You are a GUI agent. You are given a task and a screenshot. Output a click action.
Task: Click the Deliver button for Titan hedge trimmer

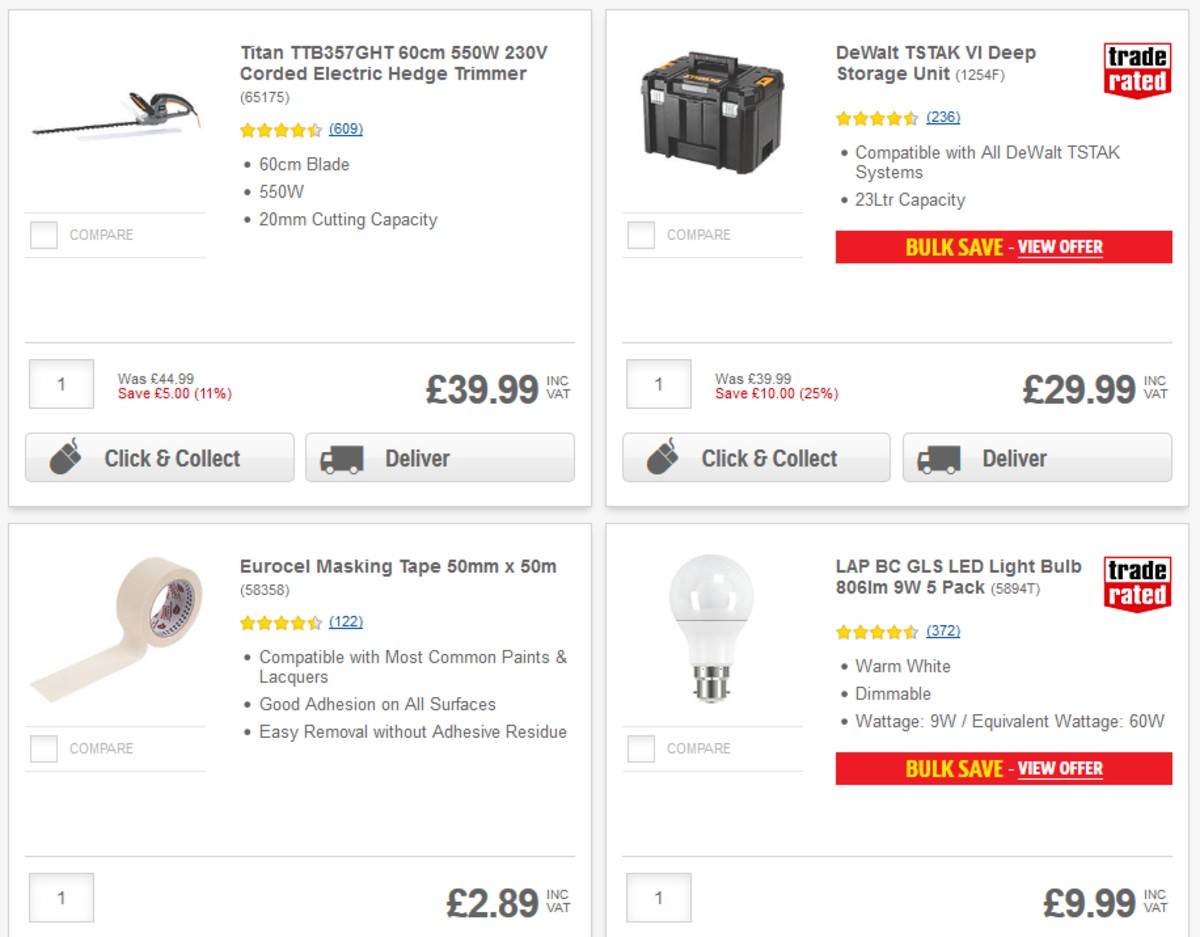(x=439, y=457)
